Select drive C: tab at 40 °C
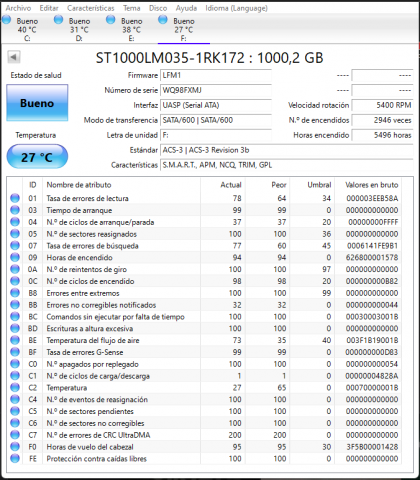Viewport: 420px width, 480px height. tap(27, 29)
